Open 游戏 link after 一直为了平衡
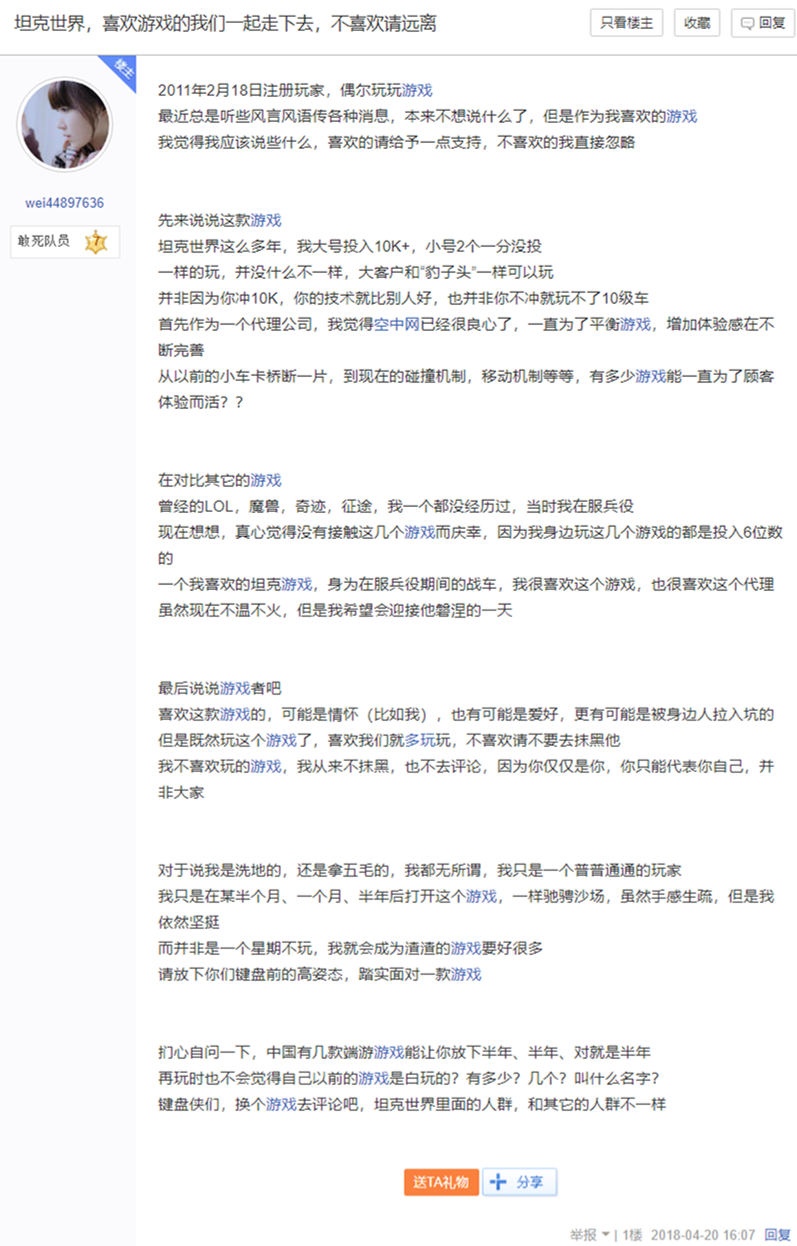The height and width of the screenshot is (1246, 797). pyautogui.click(x=635, y=324)
